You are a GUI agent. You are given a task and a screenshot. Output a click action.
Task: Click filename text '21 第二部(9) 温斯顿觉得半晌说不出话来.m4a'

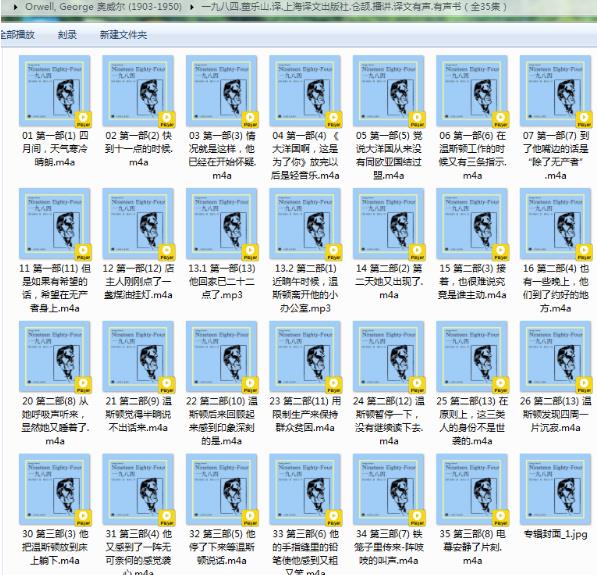(x=138, y=414)
